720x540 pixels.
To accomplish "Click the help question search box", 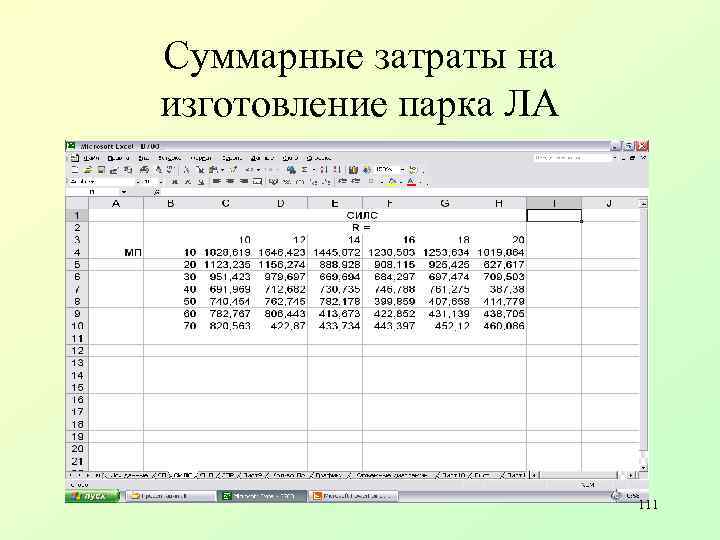I will 572,158.
